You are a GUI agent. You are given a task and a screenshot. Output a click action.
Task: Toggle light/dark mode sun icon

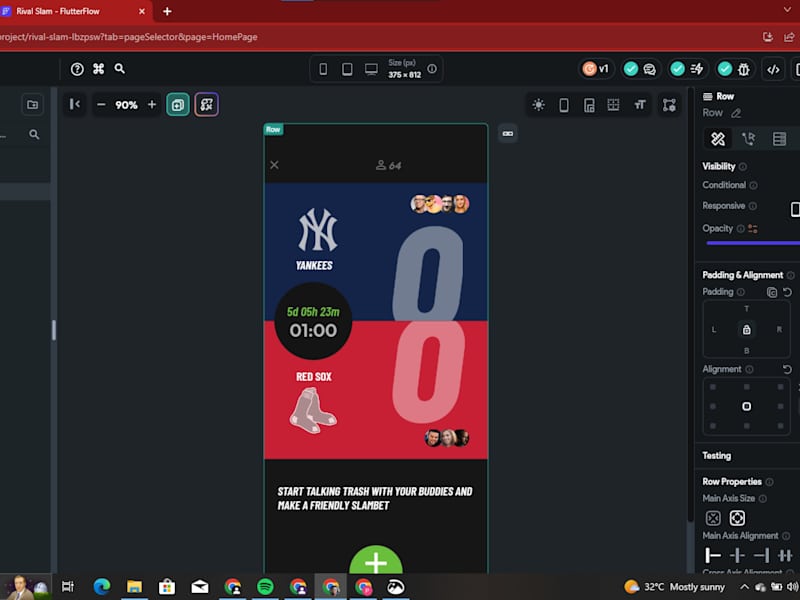(x=538, y=105)
